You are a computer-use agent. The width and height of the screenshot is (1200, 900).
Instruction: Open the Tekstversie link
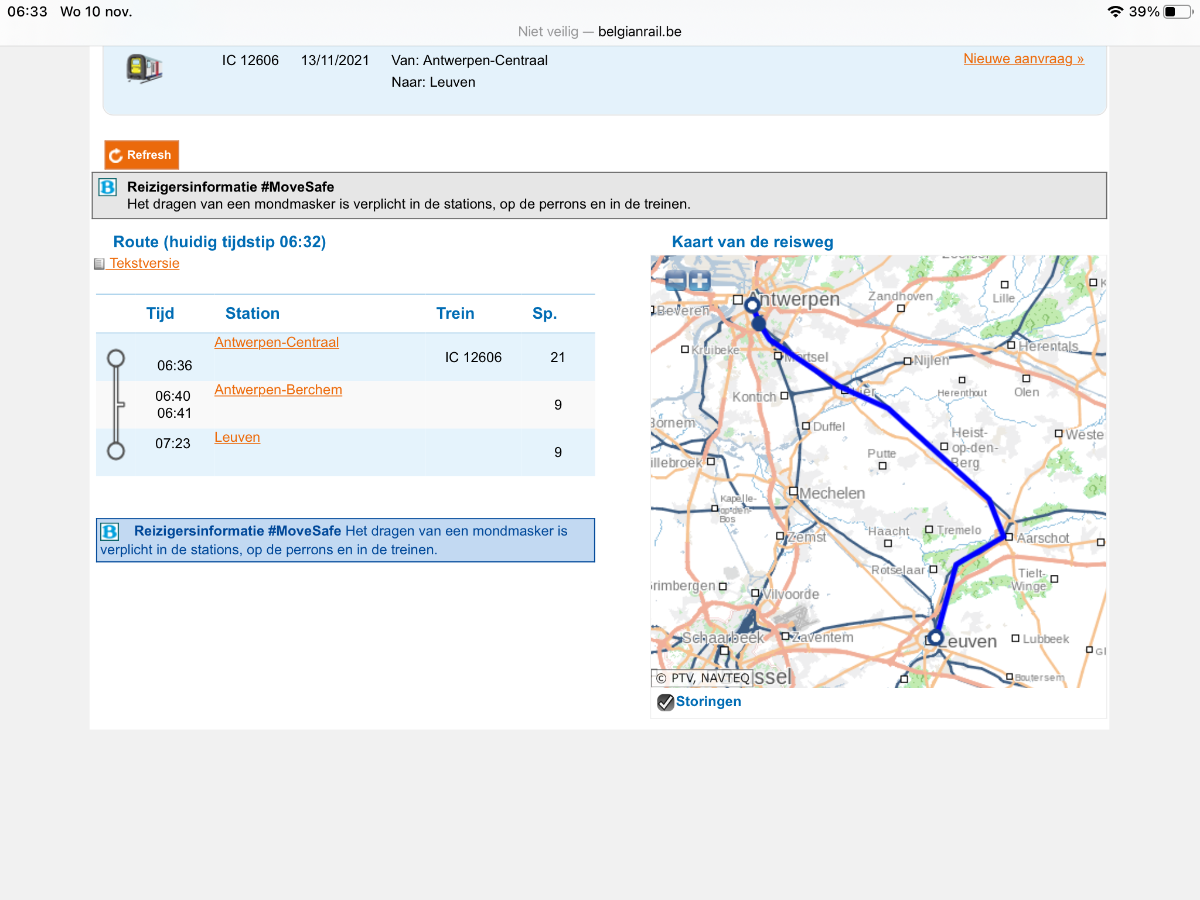click(x=144, y=263)
